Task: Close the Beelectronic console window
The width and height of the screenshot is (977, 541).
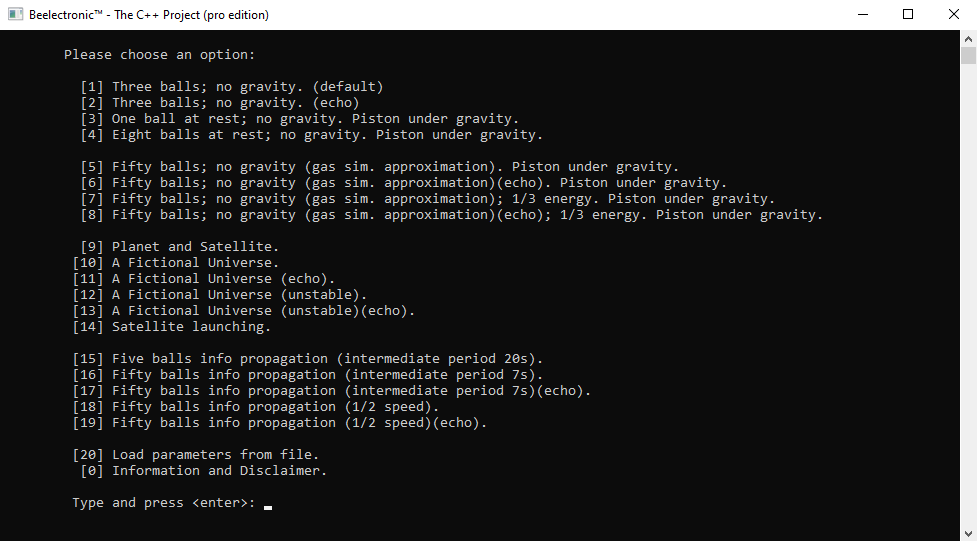Action: coord(954,15)
